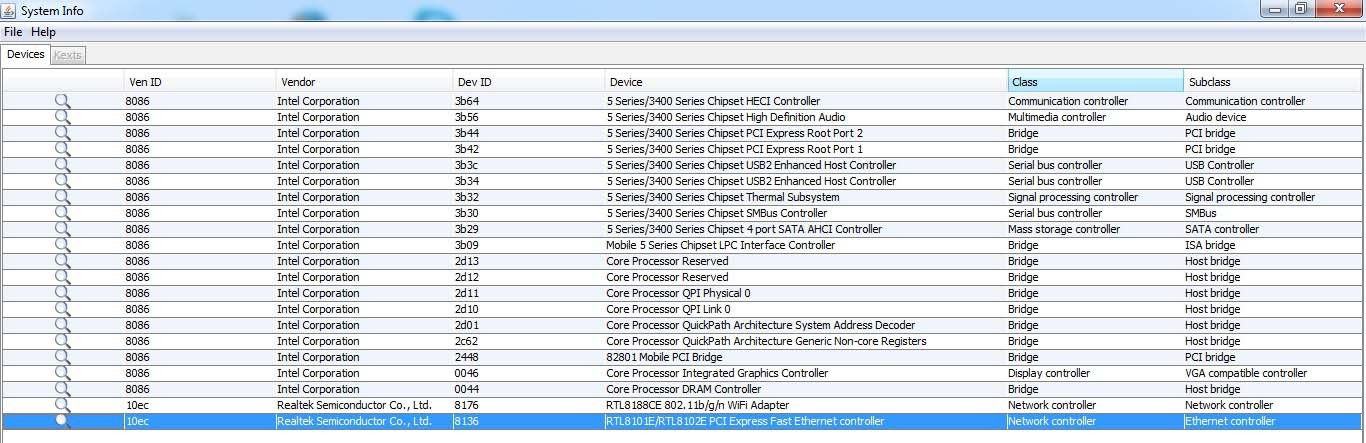The height and width of the screenshot is (443, 1366).
Task: Click magnifier icon for QPI Physical 0 row
Action: click(x=63, y=293)
